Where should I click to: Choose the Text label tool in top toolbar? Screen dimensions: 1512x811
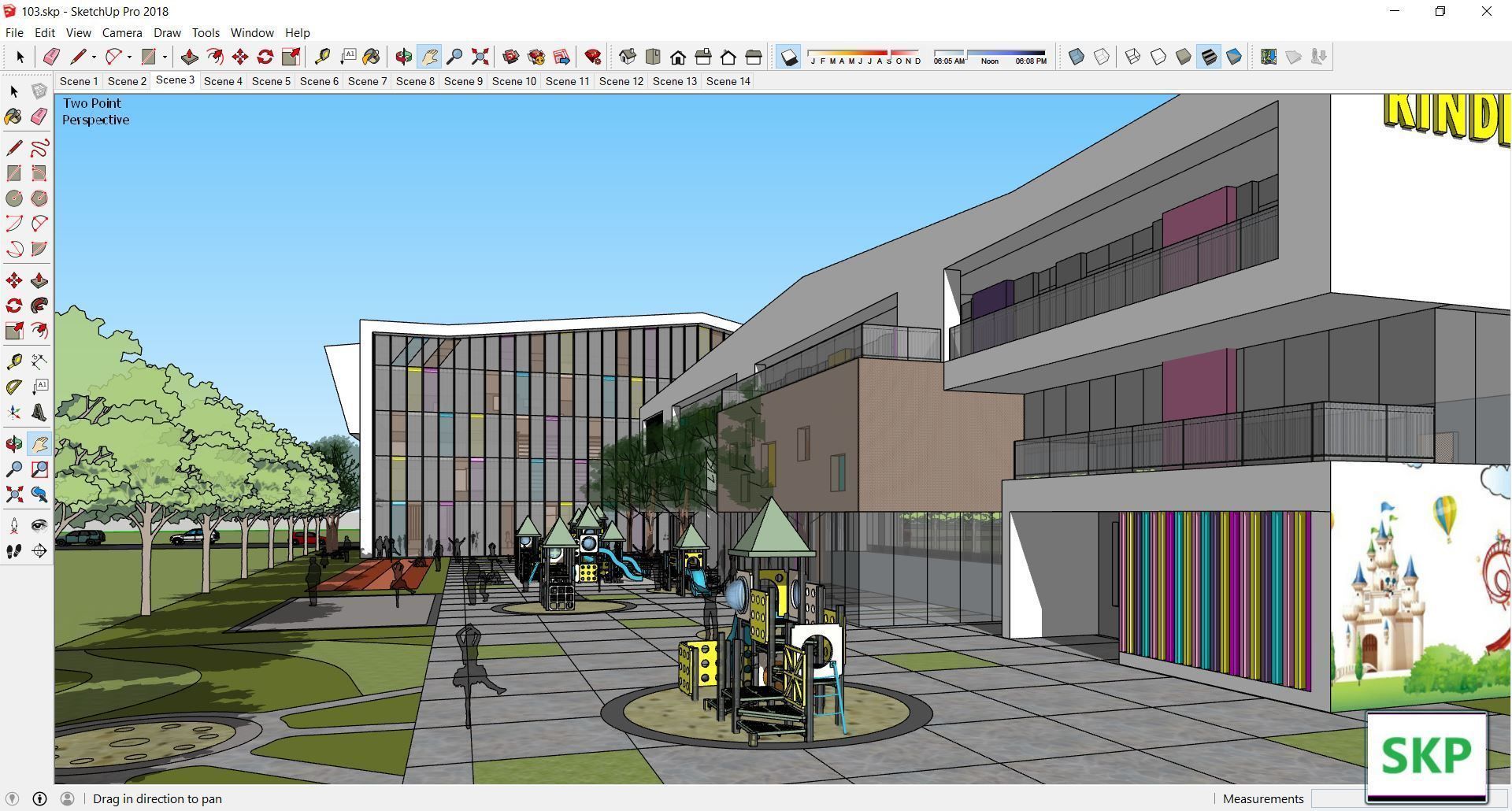[347, 57]
